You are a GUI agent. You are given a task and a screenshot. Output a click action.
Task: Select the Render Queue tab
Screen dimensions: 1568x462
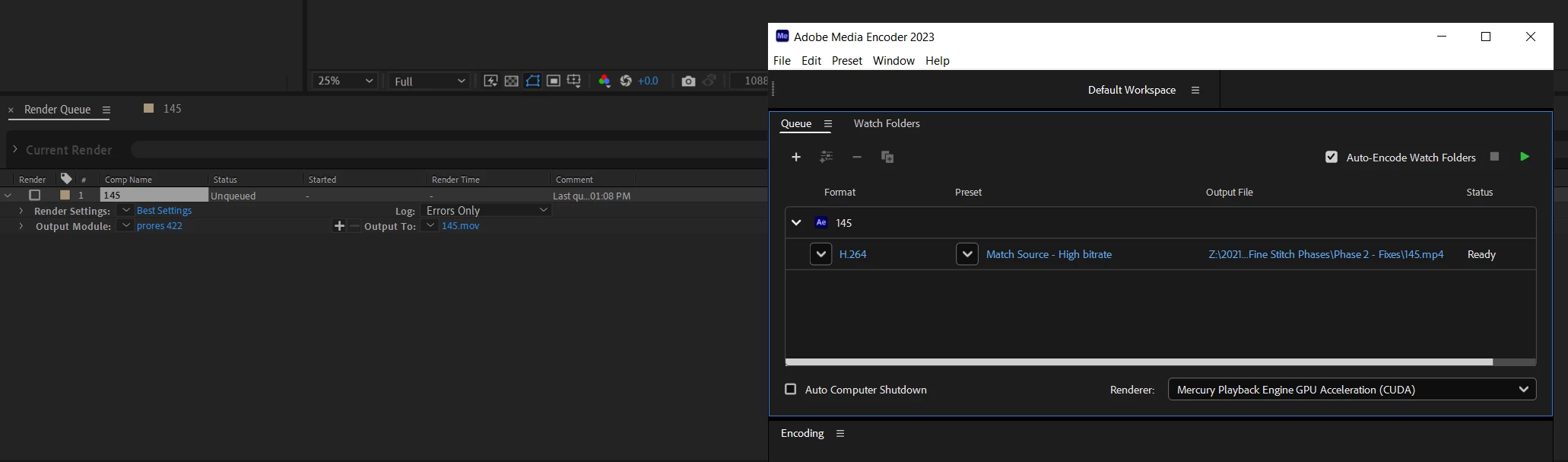point(57,110)
